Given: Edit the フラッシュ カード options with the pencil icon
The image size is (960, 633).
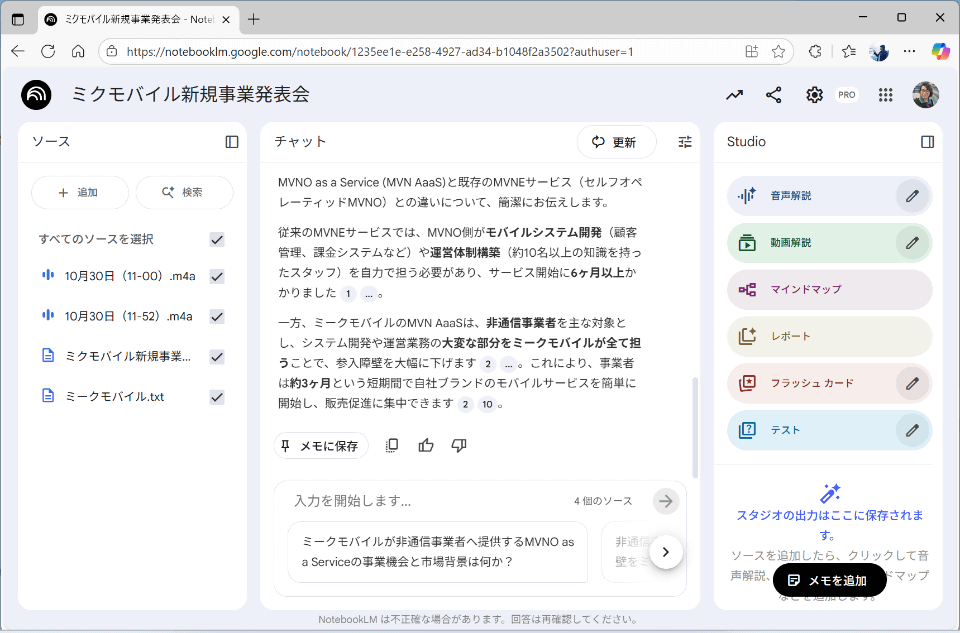Looking at the screenshot, I should pyautogui.click(x=912, y=383).
